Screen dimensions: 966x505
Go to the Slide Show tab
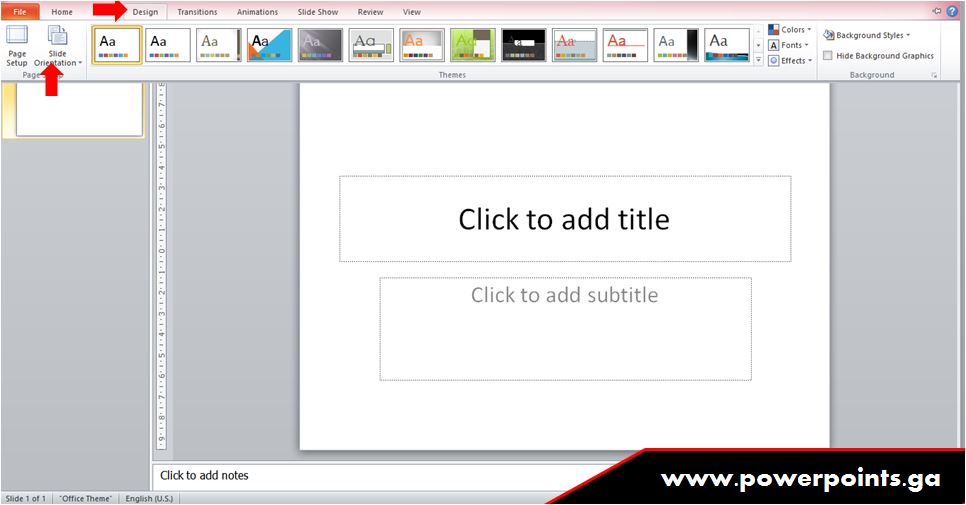[318, 12]
